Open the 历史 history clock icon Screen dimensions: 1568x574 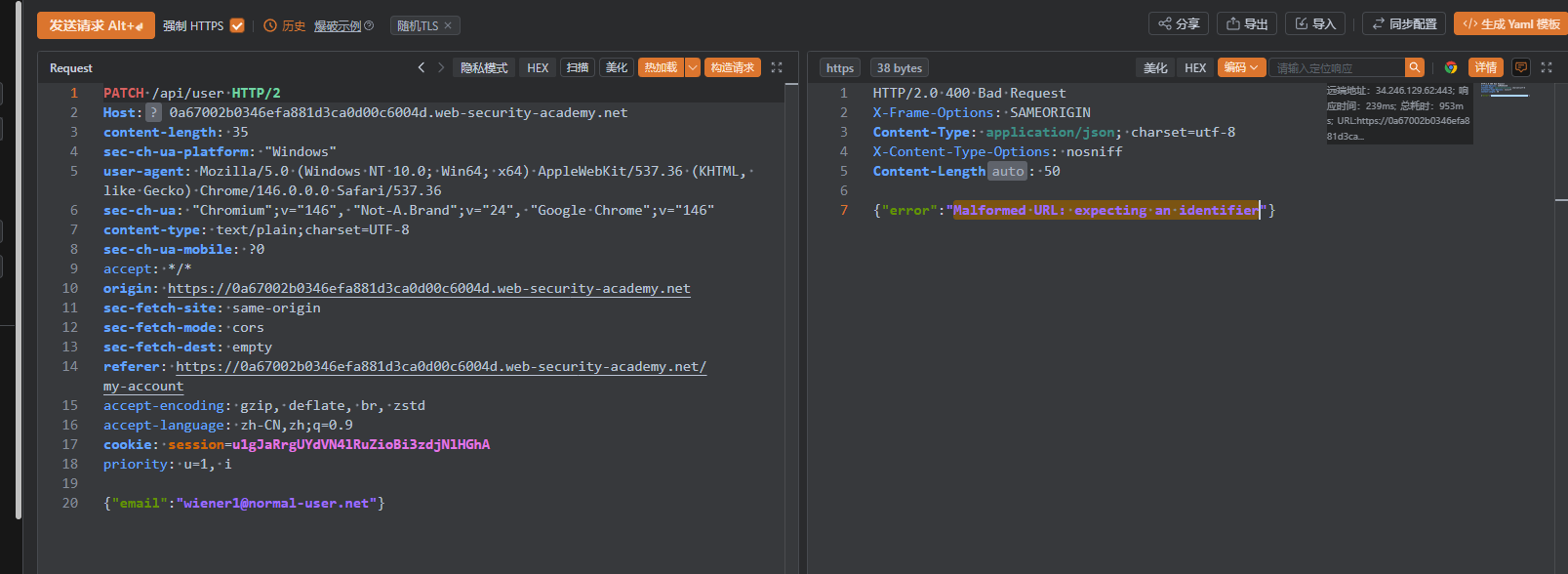tap(270, 25)
